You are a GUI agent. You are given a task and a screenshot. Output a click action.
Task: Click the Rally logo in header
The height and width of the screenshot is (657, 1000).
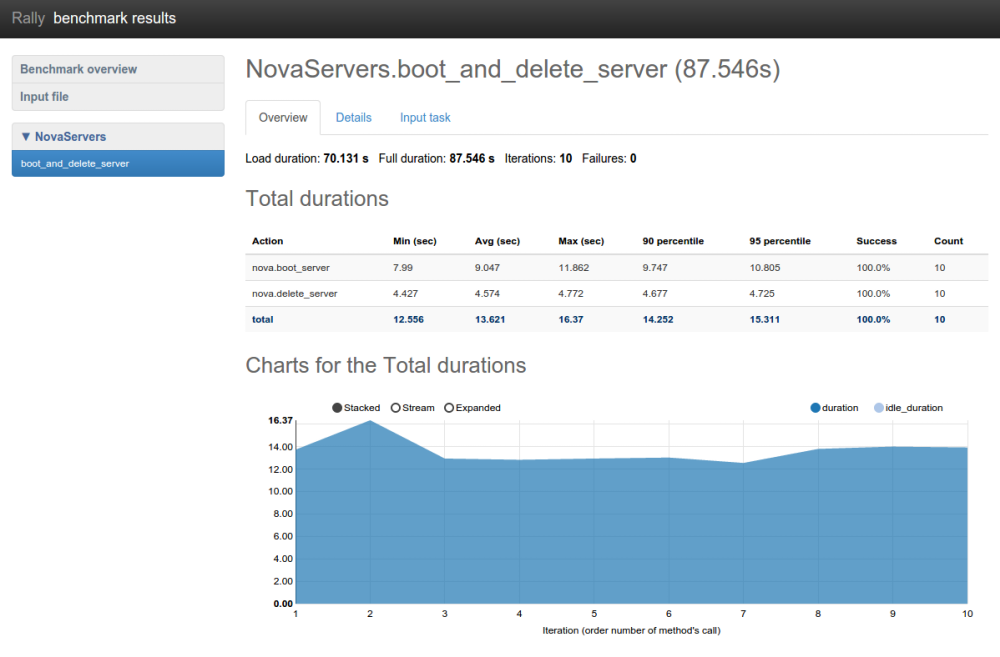pos(28,18)
